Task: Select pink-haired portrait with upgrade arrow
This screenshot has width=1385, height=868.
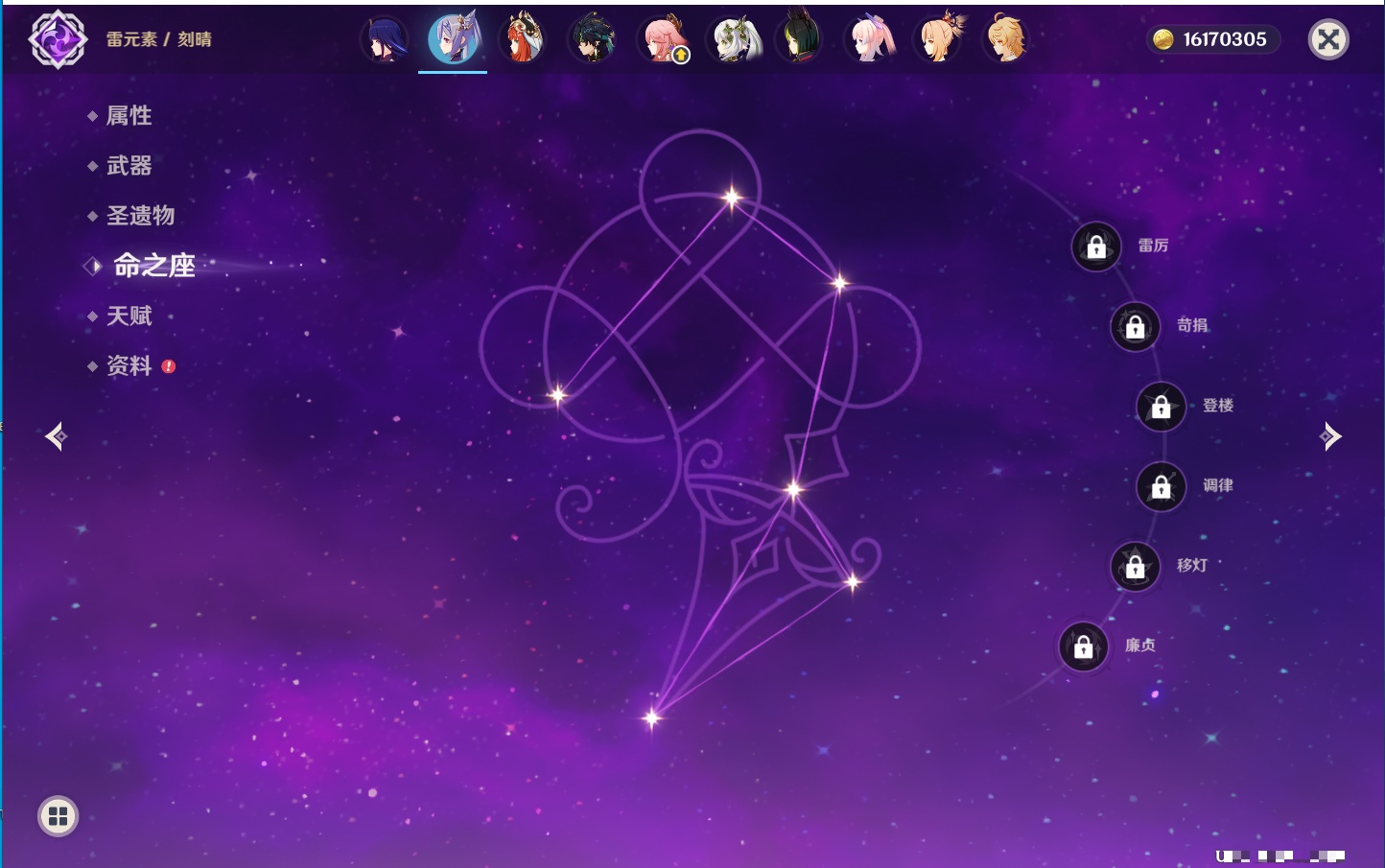Action: pos(662,39)
